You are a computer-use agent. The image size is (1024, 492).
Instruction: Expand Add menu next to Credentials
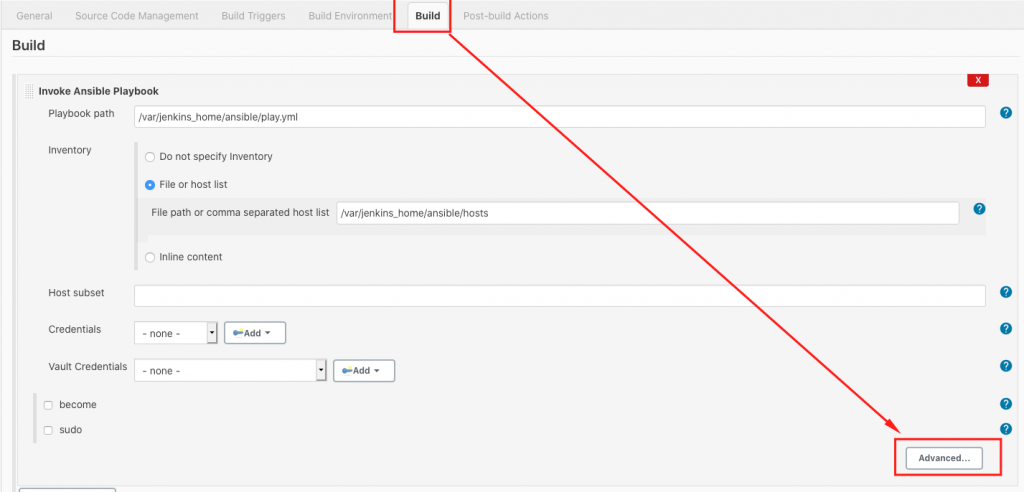255,333
